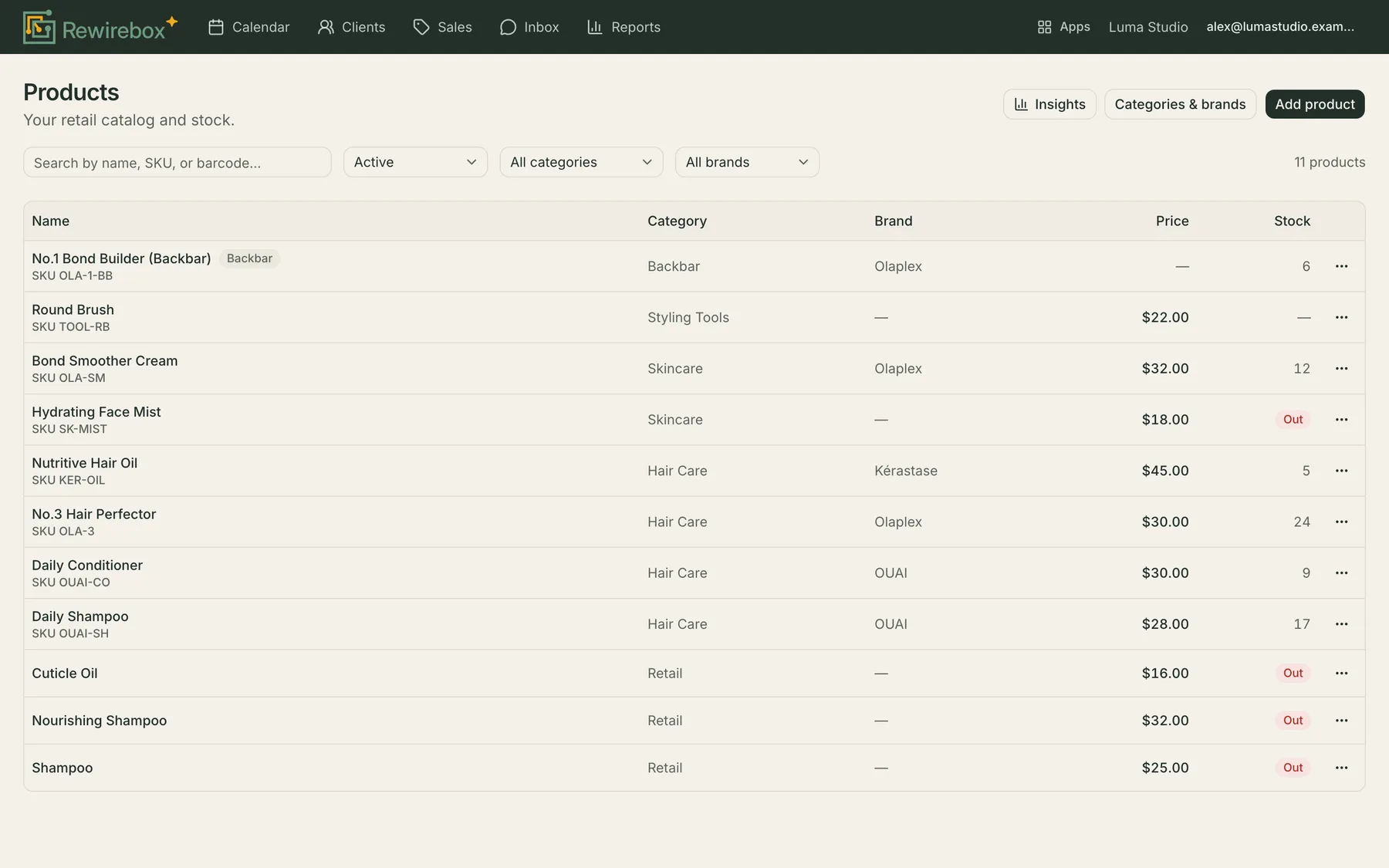The width and height of the screenshot is (1389, 868).
Task: Select the Luma Studio workspace
Action: click(x=1148, y=27)
